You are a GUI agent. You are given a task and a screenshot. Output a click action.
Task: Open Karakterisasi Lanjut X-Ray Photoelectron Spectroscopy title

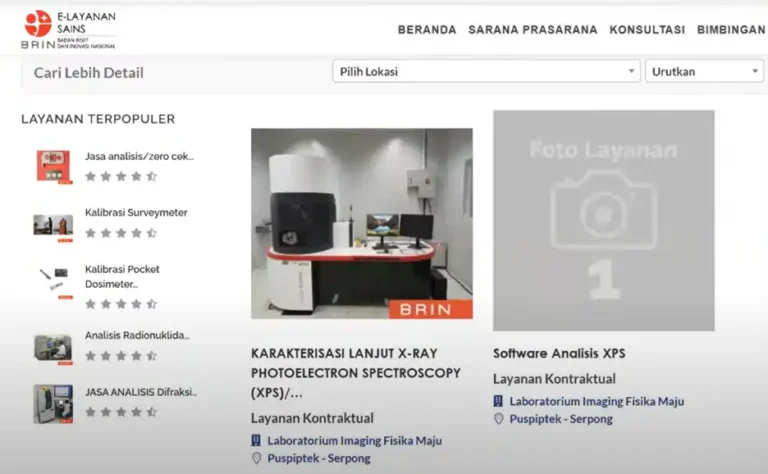tap(355, 372)
